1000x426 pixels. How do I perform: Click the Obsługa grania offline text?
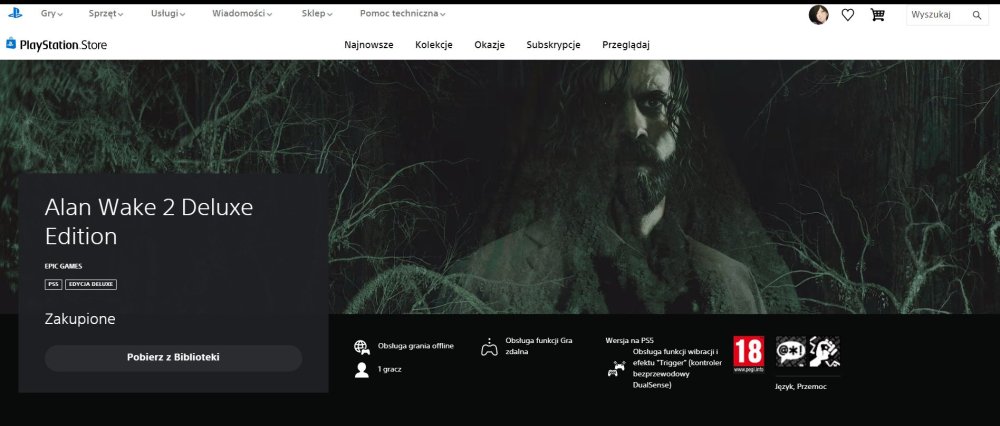point(415,346)
